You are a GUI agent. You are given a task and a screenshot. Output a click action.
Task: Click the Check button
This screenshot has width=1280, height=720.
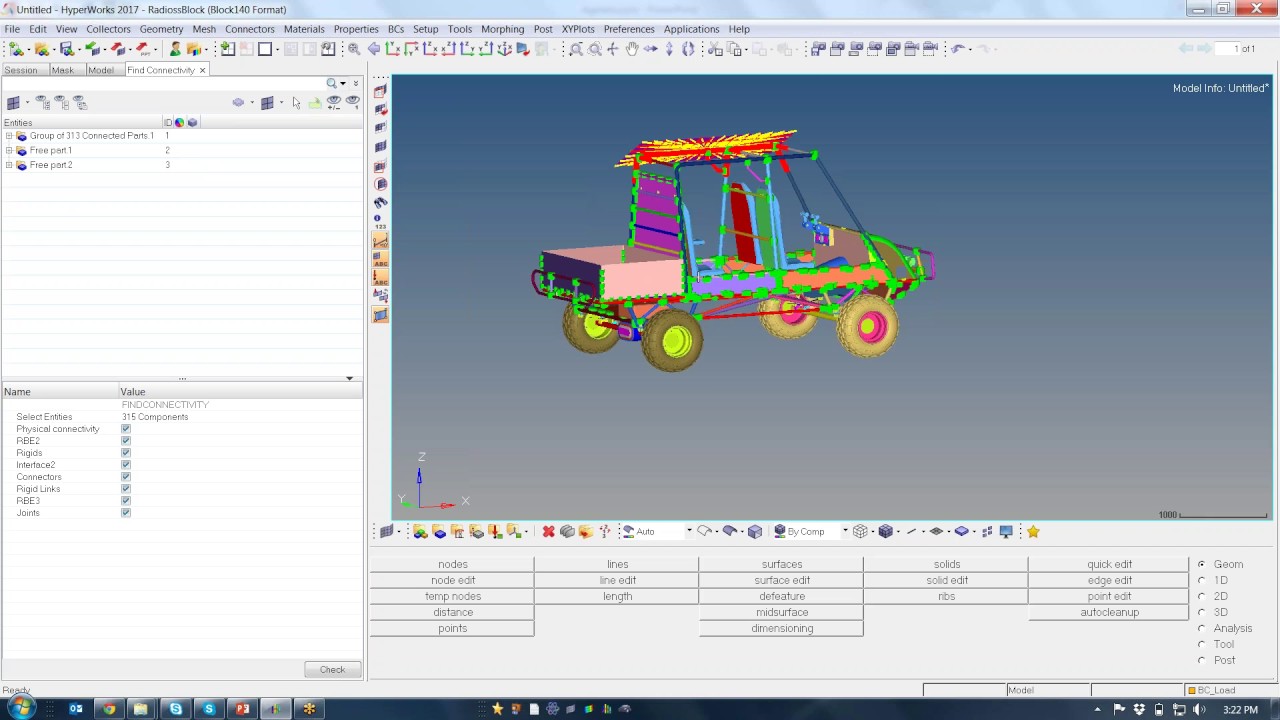click(332, 670)
